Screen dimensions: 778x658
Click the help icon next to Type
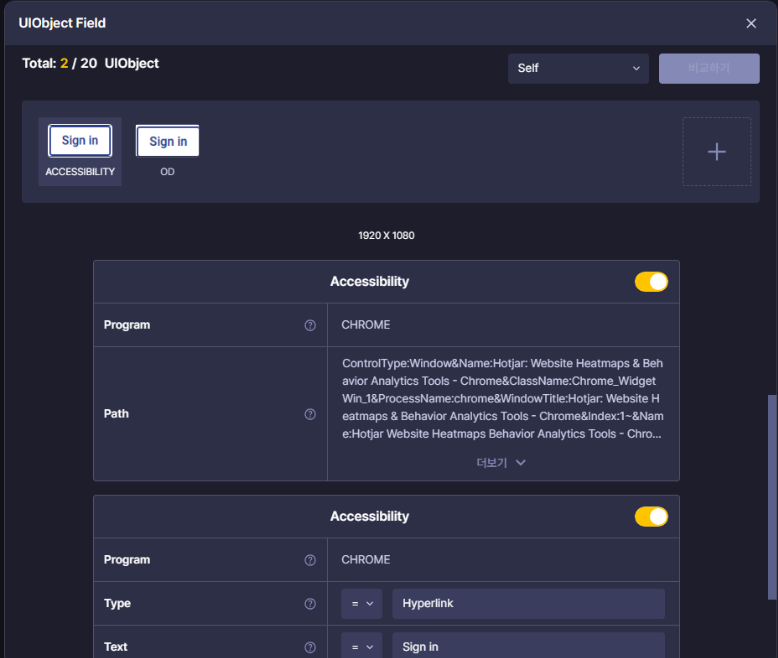(x=310, y=604)
